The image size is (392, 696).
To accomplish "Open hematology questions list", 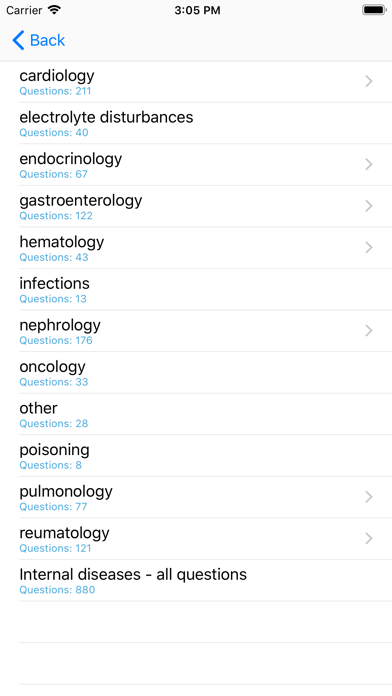I will [x=196, y=248].
